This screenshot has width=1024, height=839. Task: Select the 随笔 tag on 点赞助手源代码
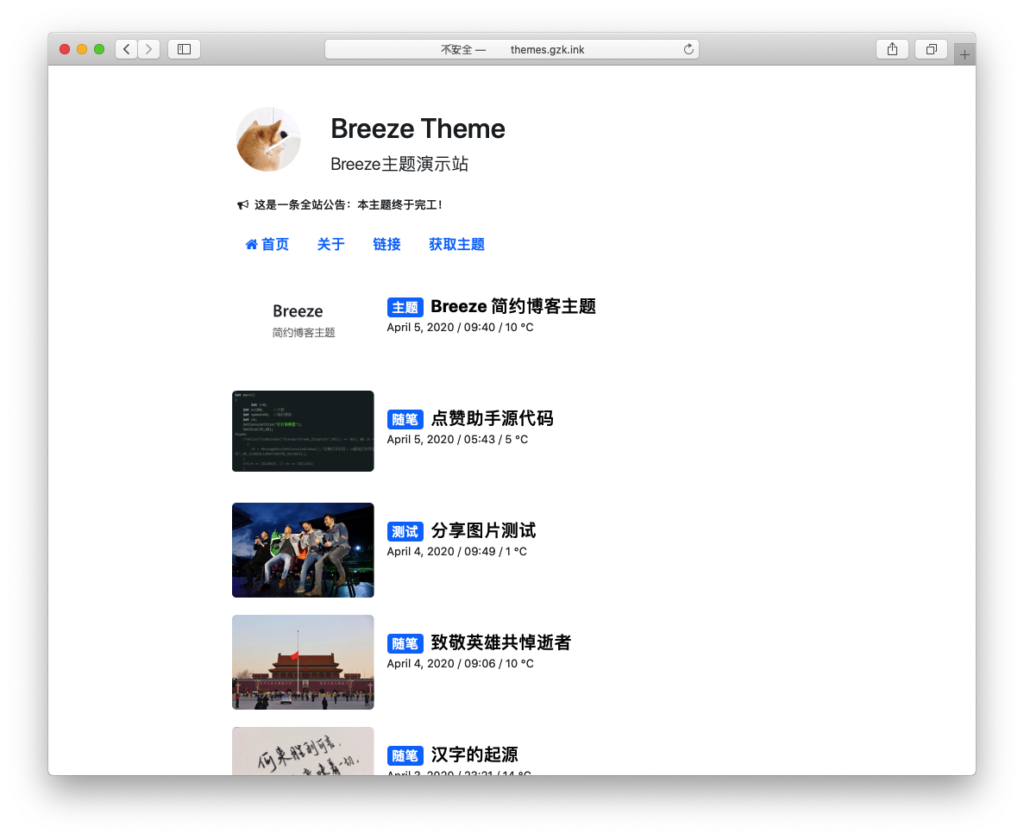pos(405,419)
